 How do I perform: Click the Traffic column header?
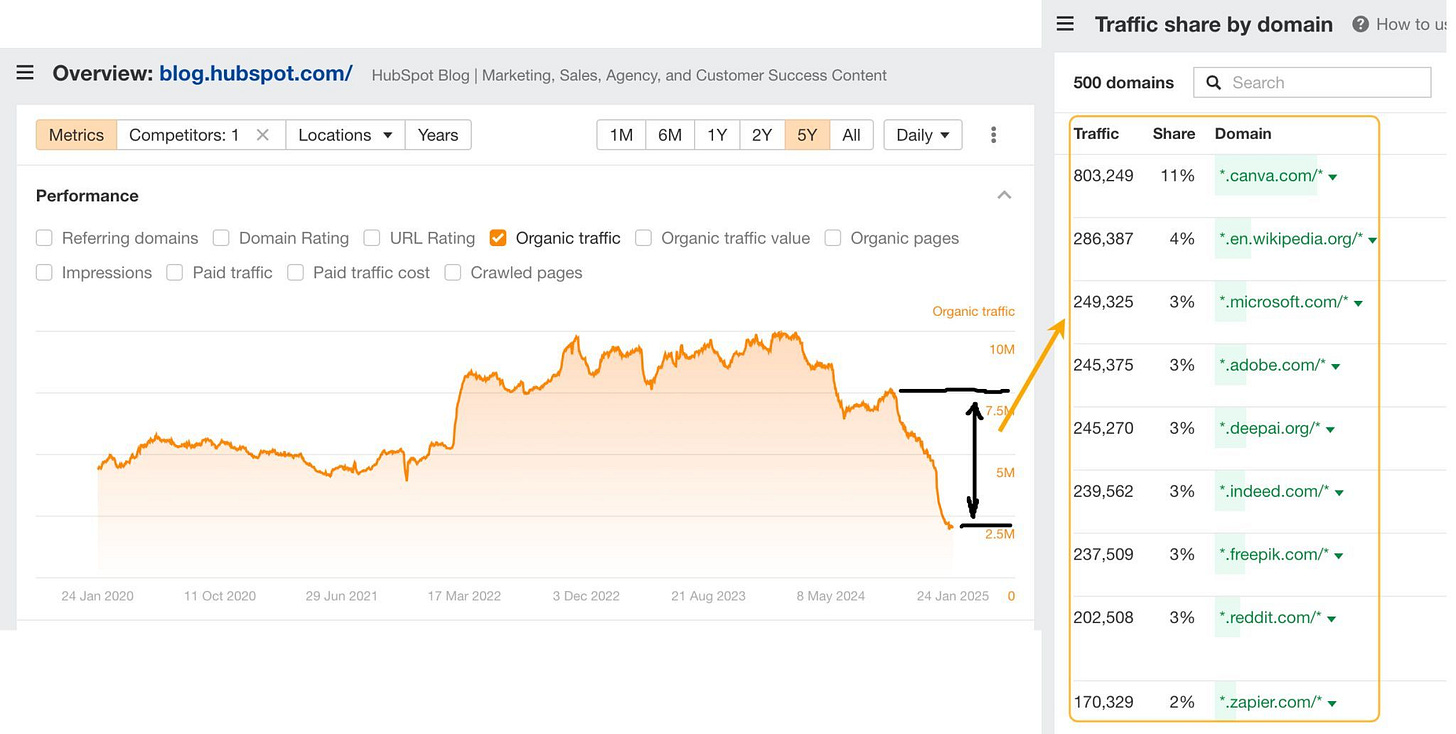pyautogui.click(x=1096, y=133)
